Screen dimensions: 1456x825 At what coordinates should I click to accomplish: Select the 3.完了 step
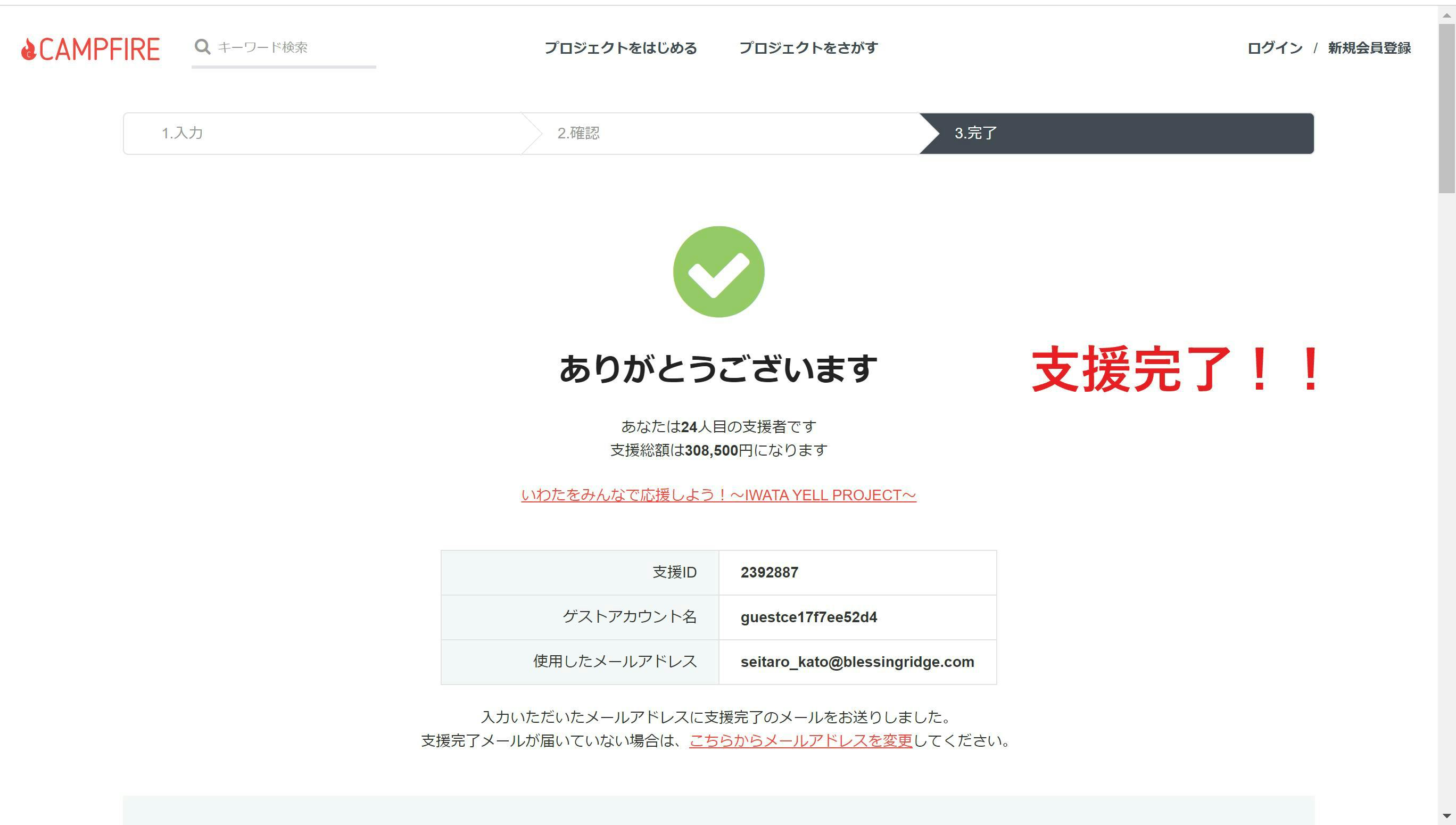click(x=975, y=133)
